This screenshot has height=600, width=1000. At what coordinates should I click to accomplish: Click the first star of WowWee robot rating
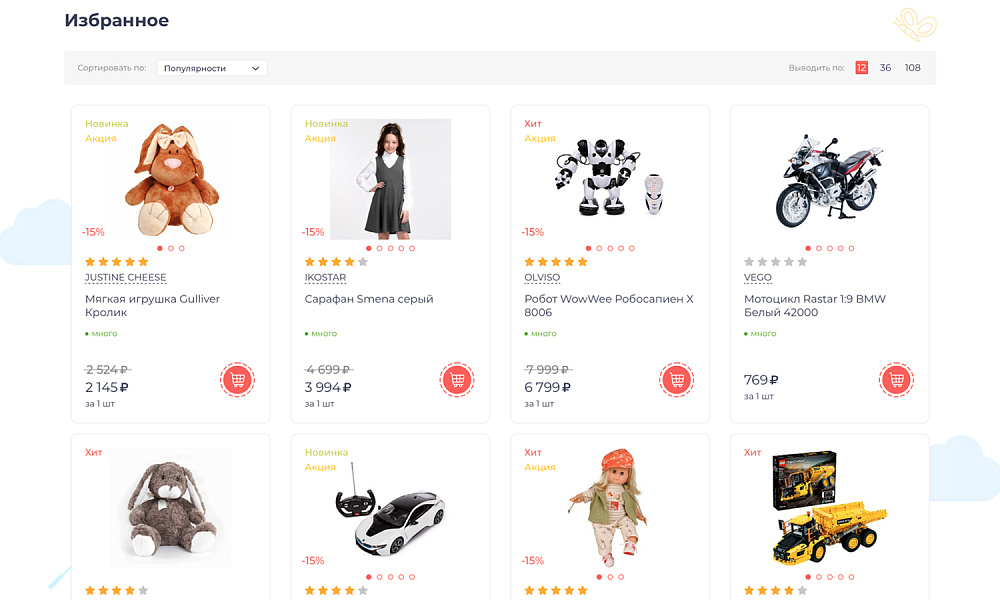coord(530,262)
